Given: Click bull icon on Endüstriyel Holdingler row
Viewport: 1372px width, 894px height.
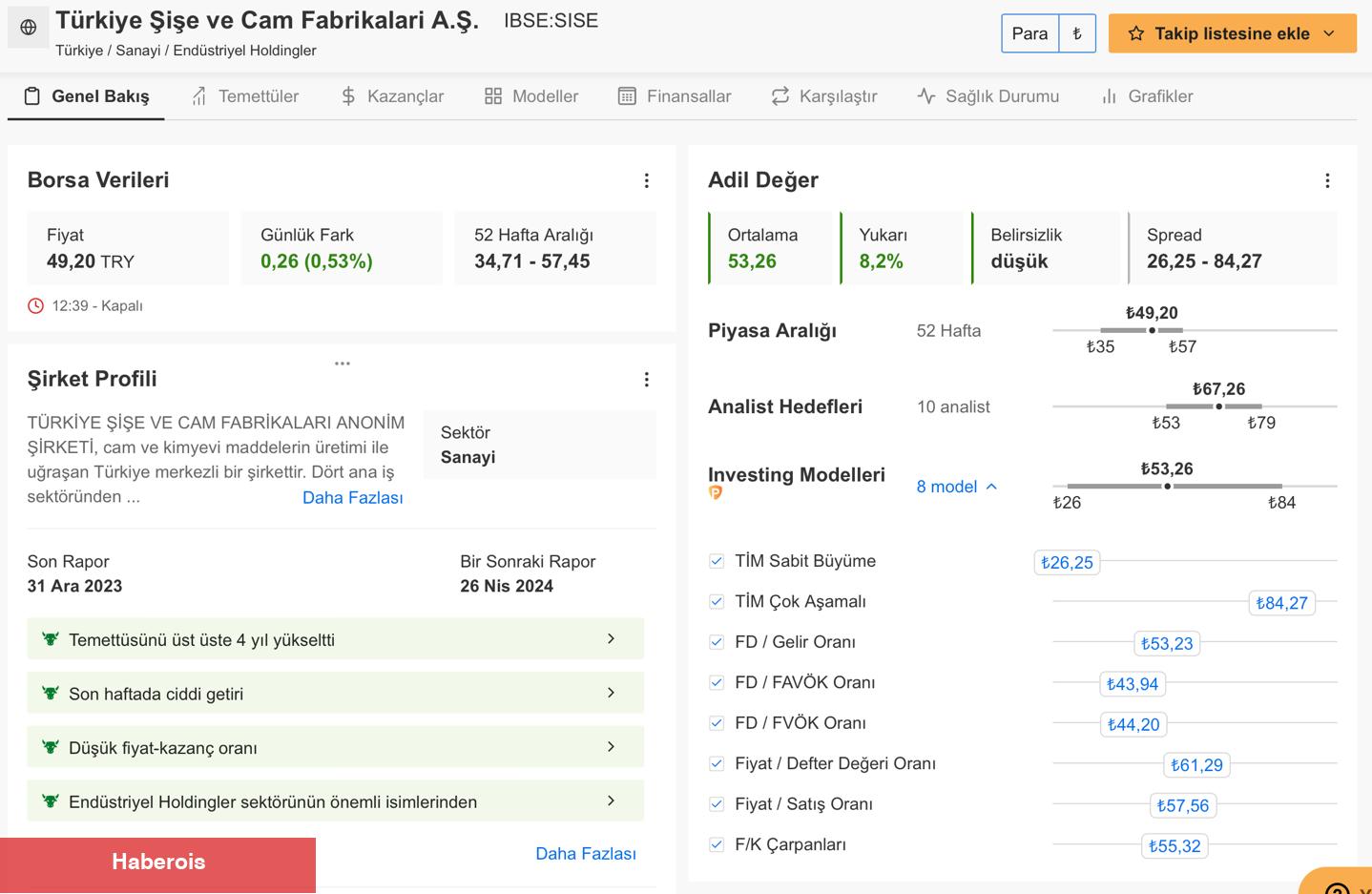Looking at the screenshot, I should point(51,801).
